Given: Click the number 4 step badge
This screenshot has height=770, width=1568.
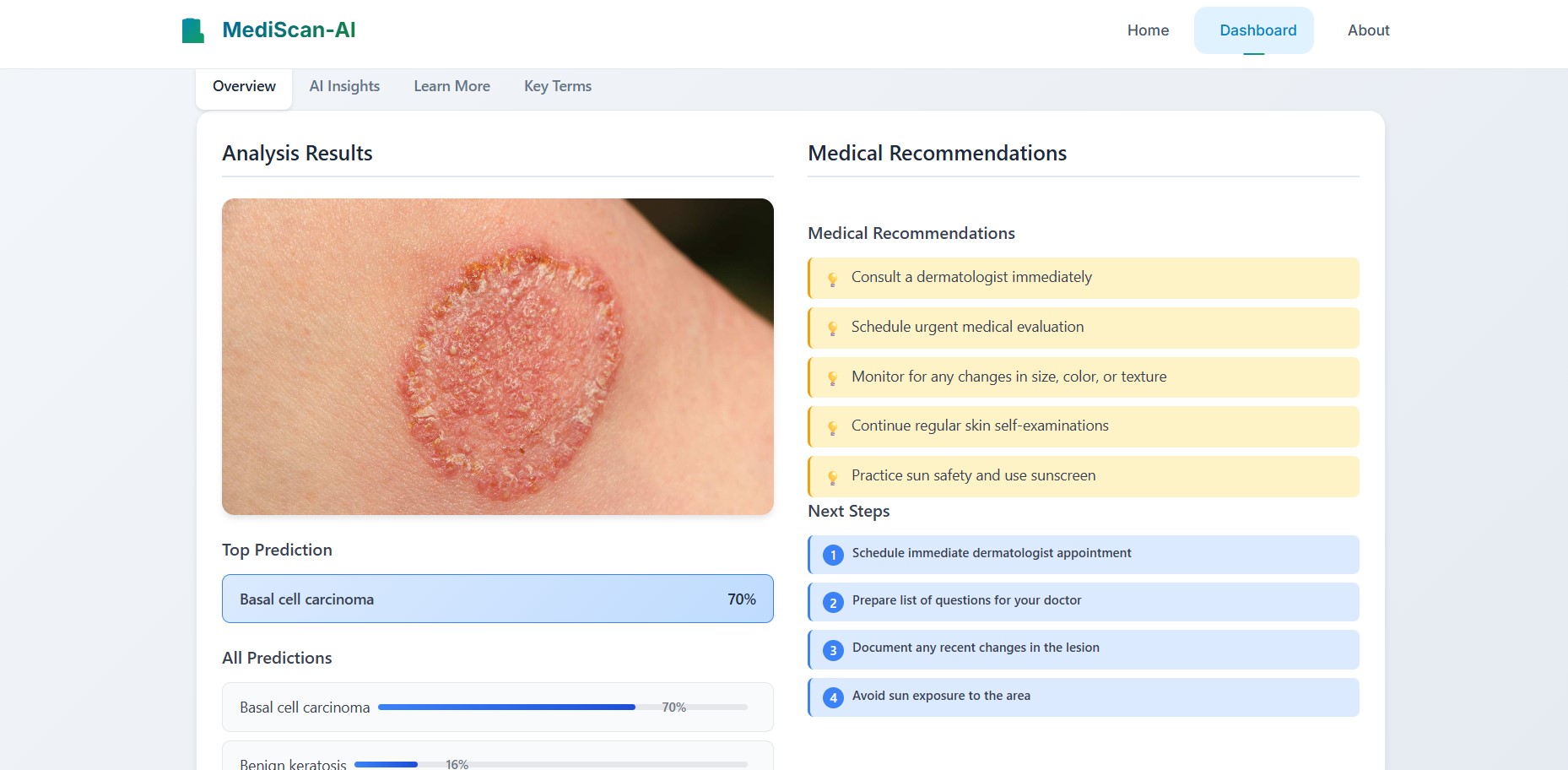Looking at the screenshot, I should [x=833, y=697].
